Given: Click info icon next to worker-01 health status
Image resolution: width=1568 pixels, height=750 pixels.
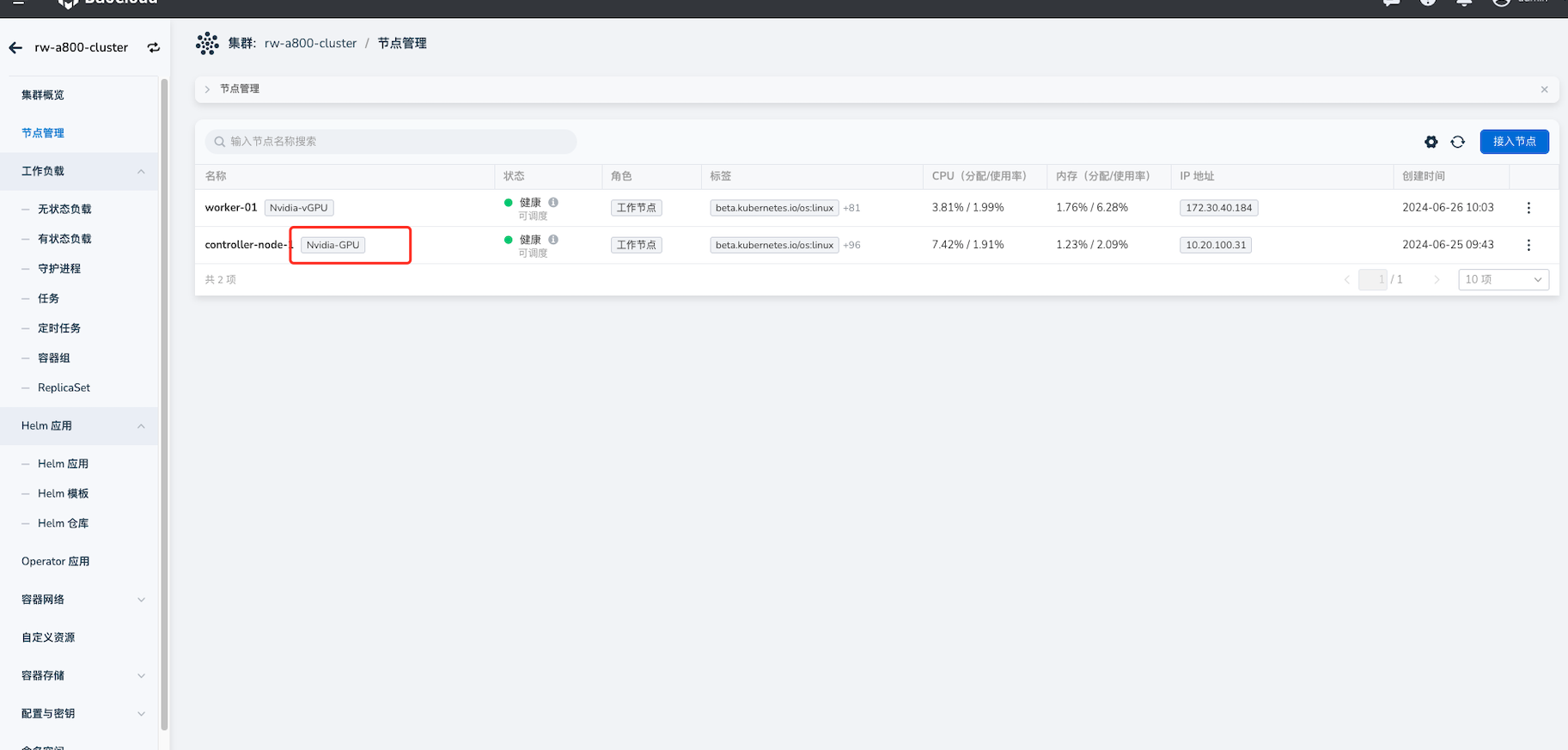Looking at the screenshot, I should click(x=553, y=203).
